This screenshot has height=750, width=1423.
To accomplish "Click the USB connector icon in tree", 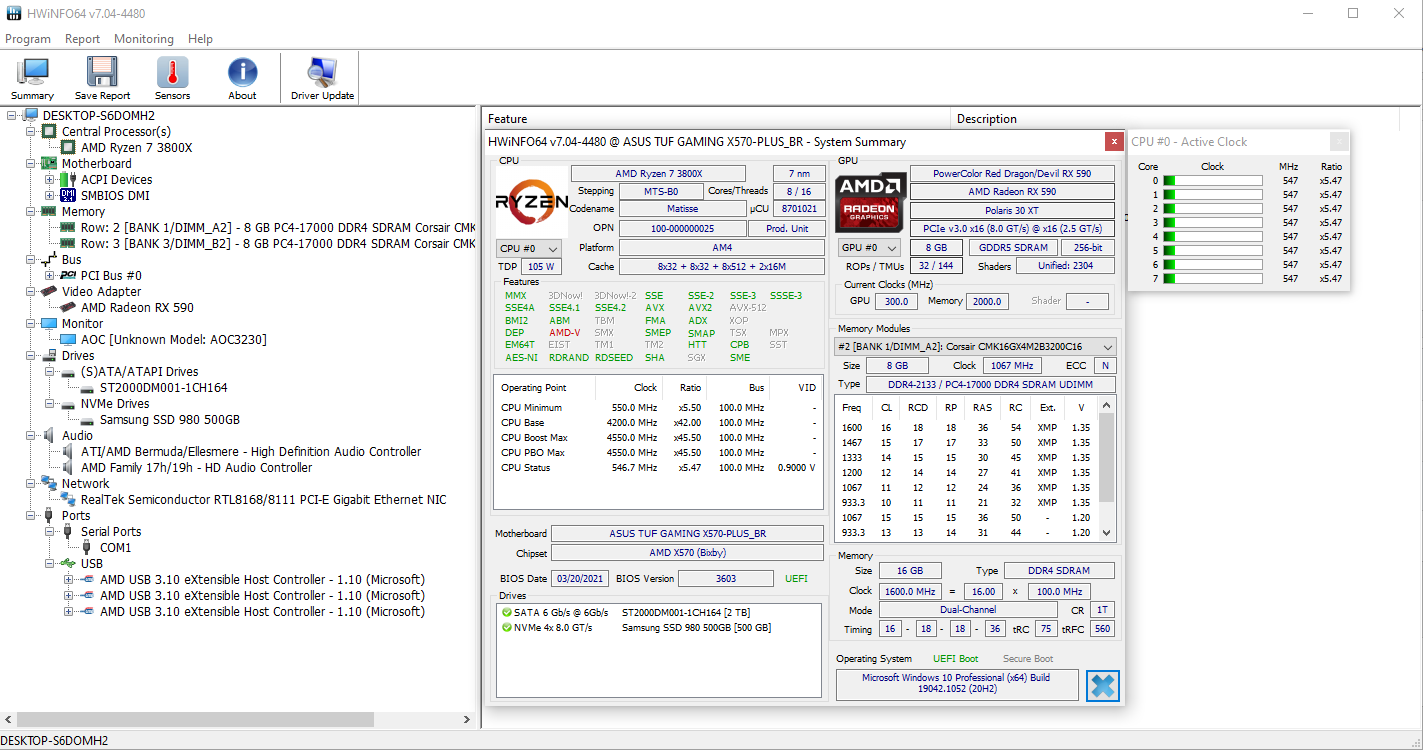I will (x=67, y=563).
